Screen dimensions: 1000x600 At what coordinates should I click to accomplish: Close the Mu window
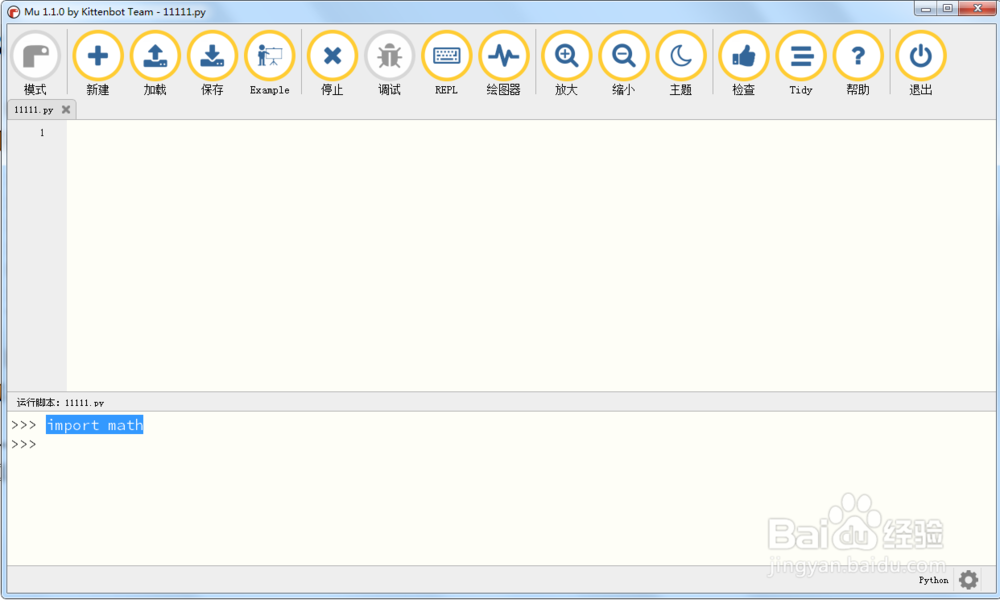click(x=978, y=8)
